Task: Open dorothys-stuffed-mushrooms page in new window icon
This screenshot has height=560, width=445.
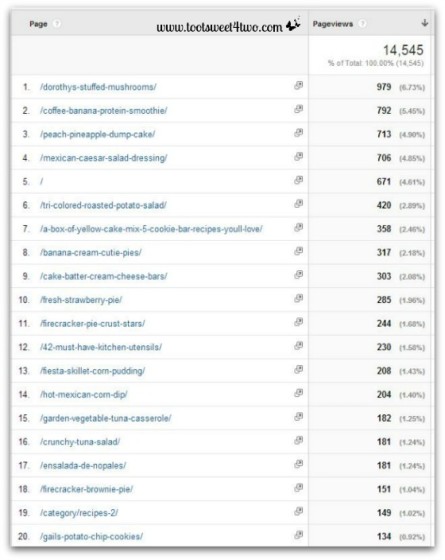Action: click(299, 85)
